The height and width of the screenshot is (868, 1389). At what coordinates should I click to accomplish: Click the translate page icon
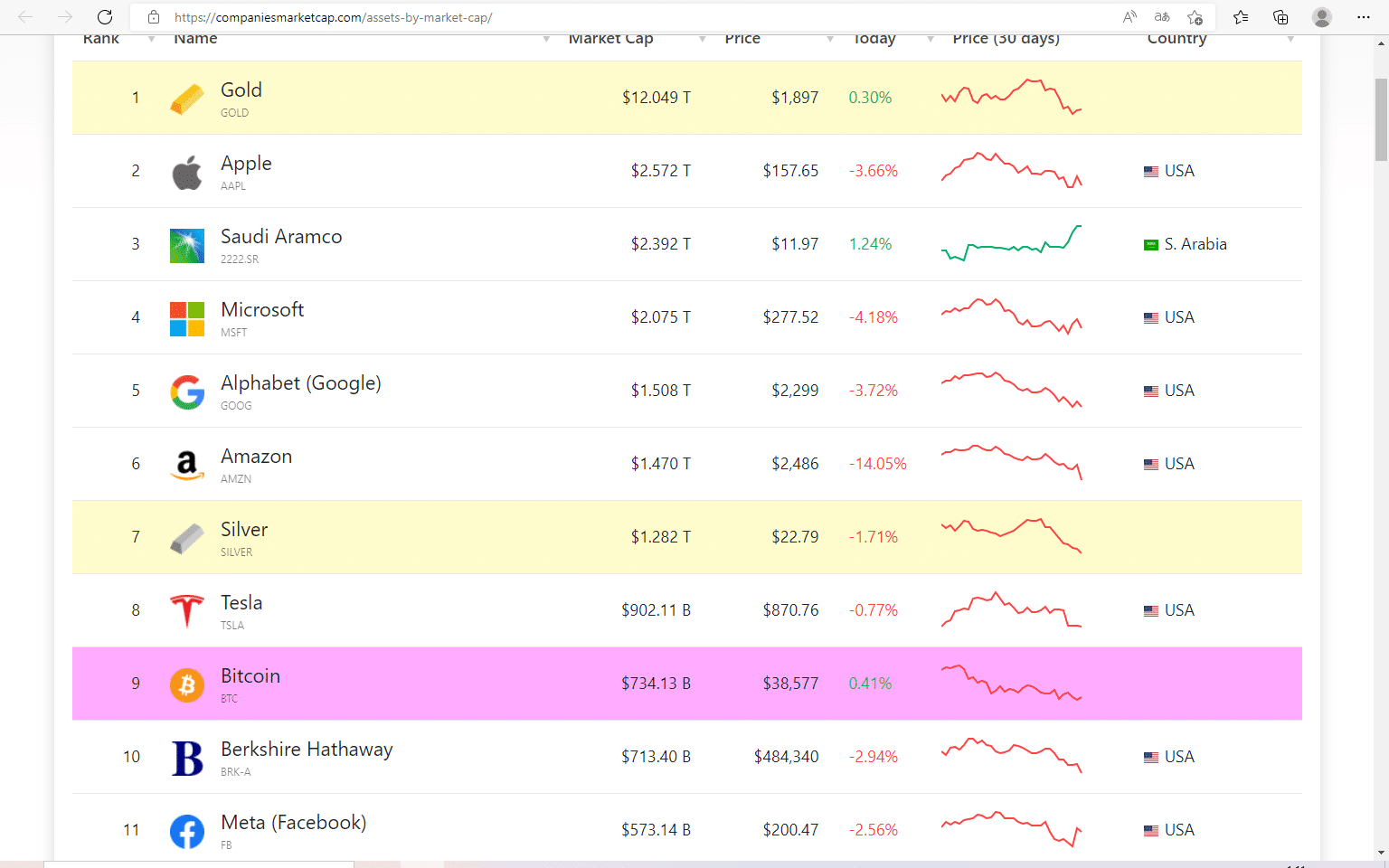1162,17
